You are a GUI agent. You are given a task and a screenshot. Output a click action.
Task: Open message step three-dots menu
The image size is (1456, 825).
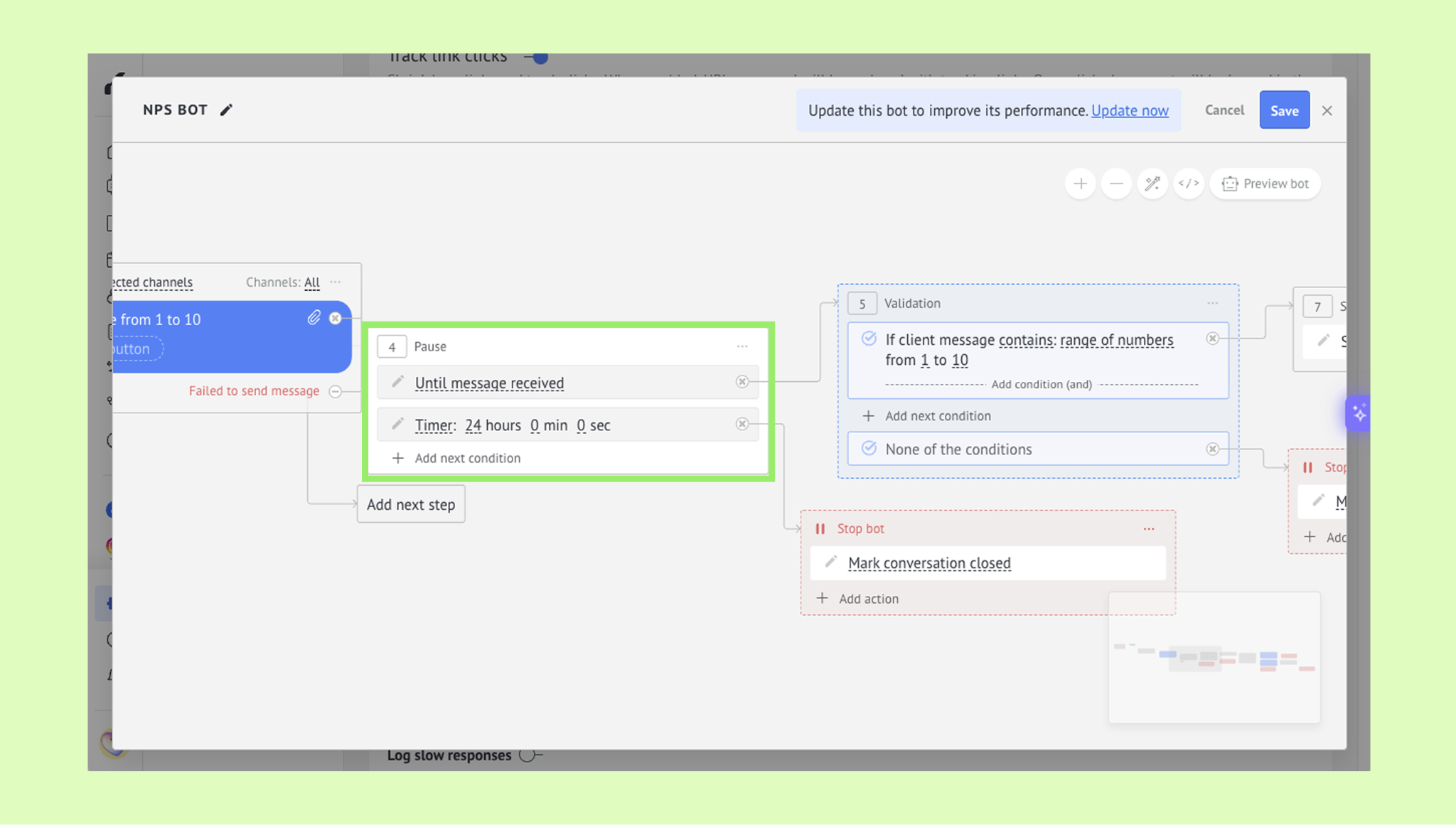335,282
